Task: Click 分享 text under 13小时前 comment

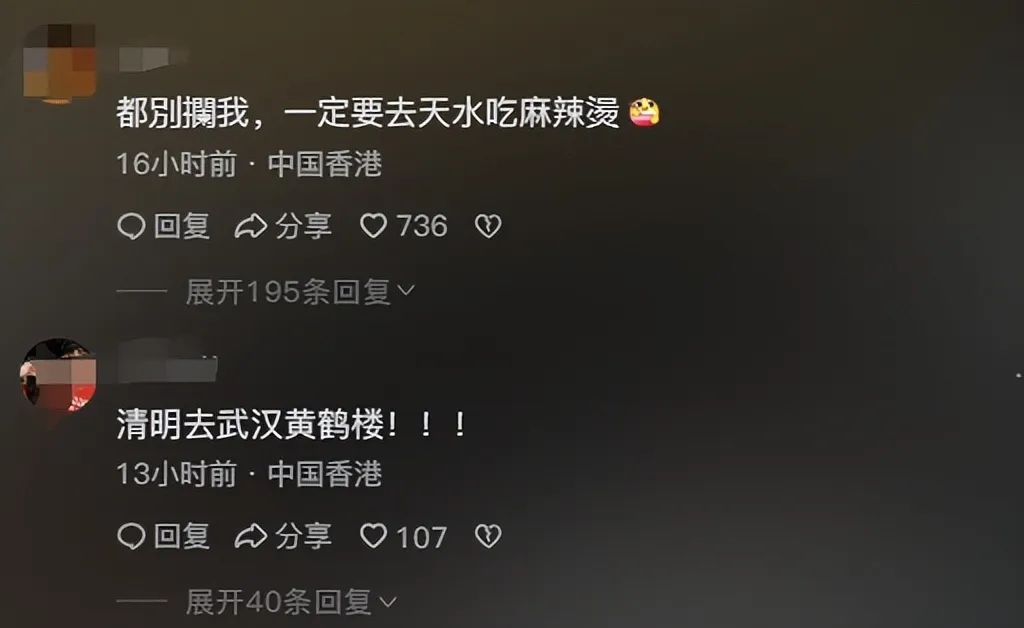Action: click(x=304, y=537)
